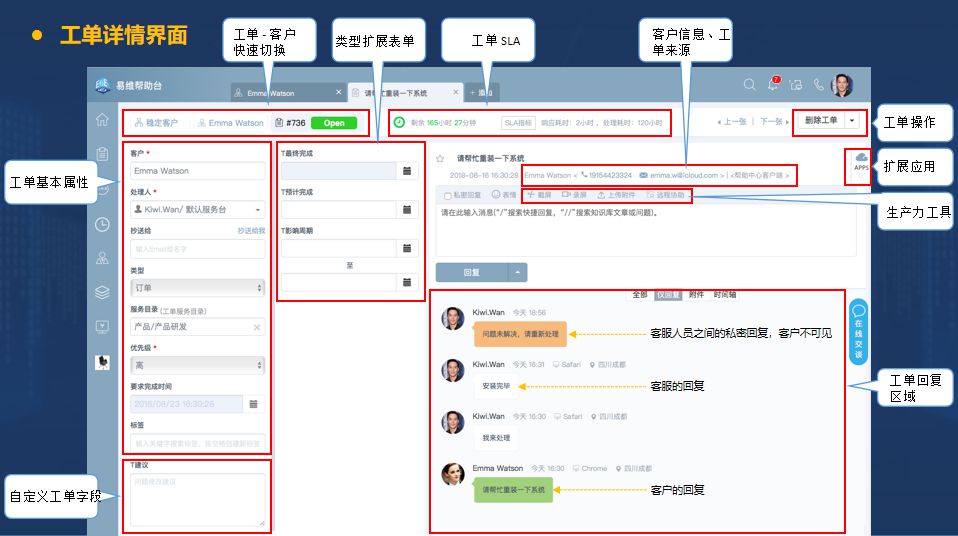Click the green Open status badge
Screen dimensions: 958x536
coord(333,123)
